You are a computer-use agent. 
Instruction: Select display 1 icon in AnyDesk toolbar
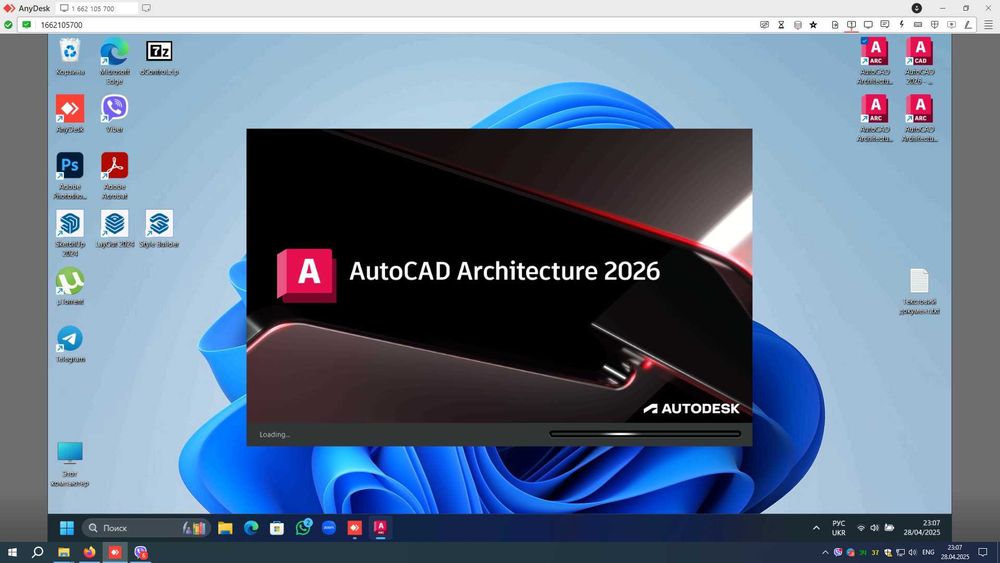(x=851, y=25)
